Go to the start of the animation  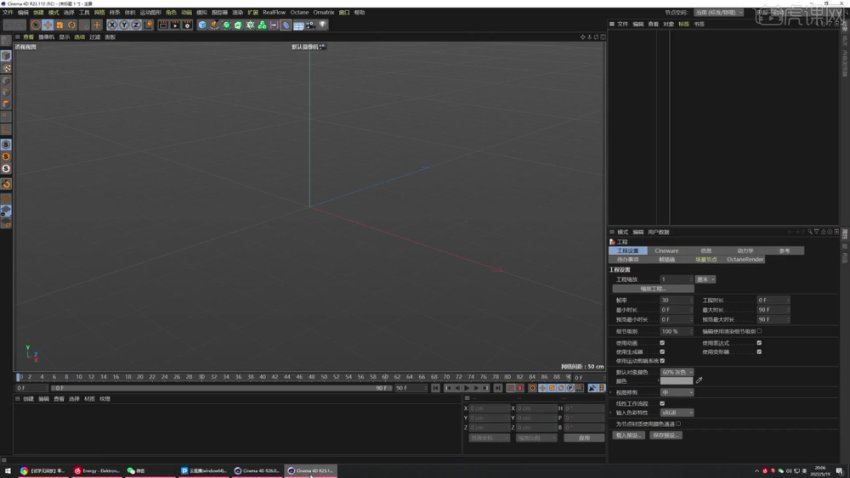tap(435, 388)
